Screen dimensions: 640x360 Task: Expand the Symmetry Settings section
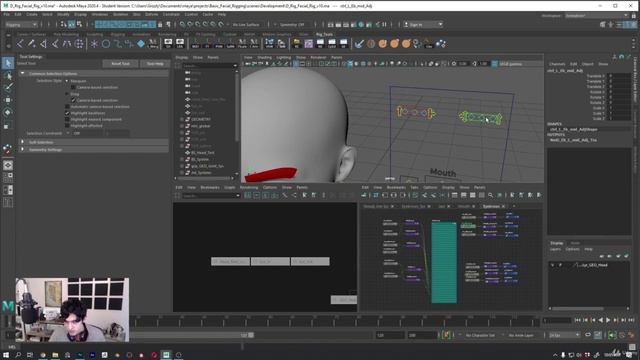(23, 149)
